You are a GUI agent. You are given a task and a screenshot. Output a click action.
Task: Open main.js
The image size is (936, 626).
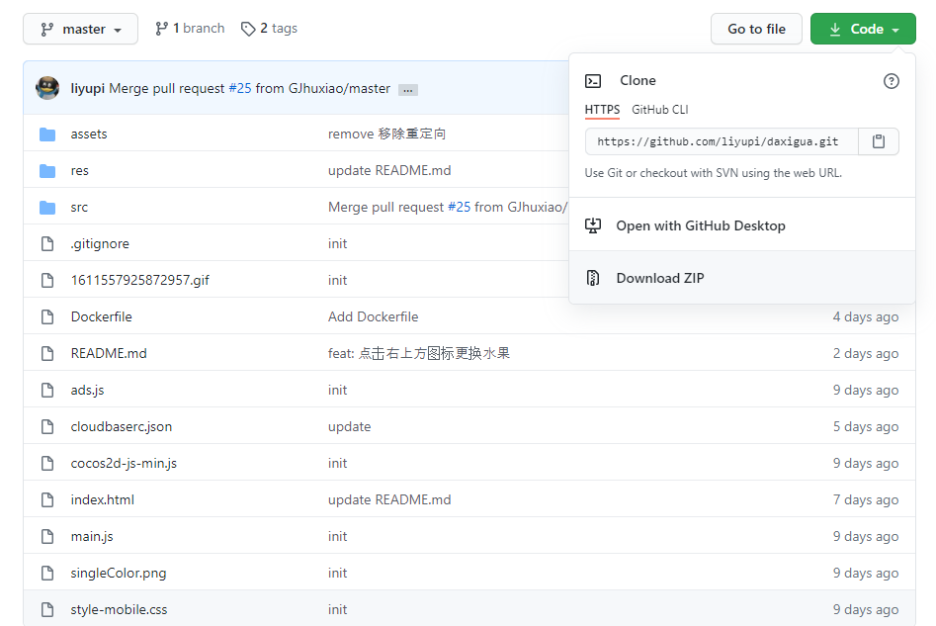click(x=92, y=536)
